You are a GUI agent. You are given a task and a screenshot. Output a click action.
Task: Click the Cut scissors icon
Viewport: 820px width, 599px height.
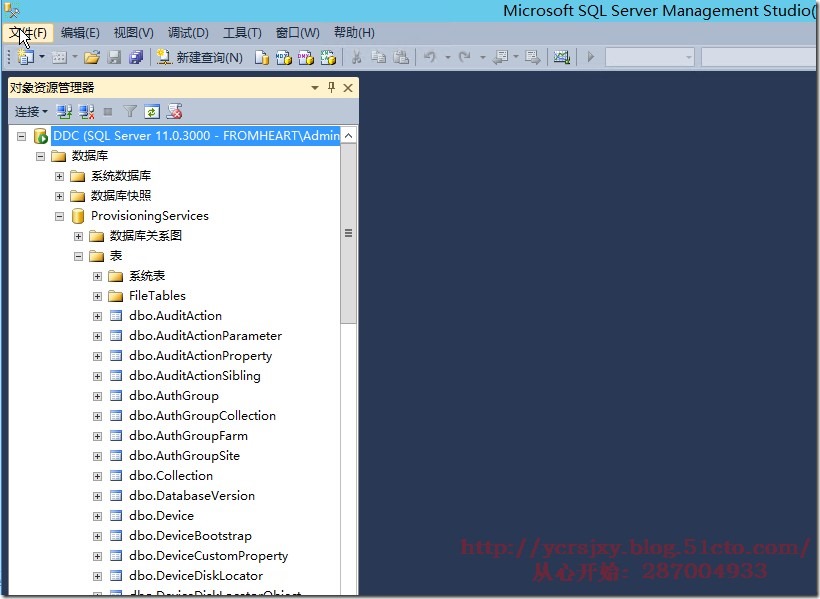pos(357,57)
